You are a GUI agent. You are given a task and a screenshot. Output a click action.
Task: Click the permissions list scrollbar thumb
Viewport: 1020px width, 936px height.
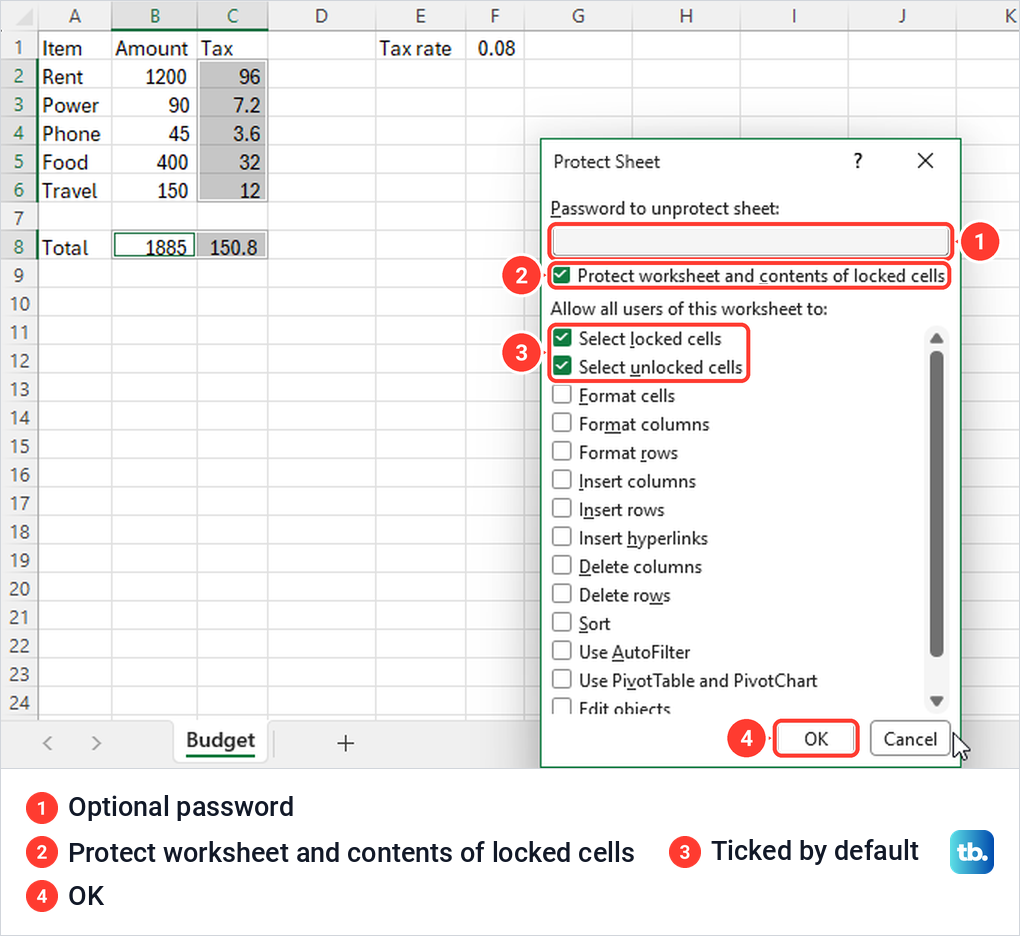(936, 504)
